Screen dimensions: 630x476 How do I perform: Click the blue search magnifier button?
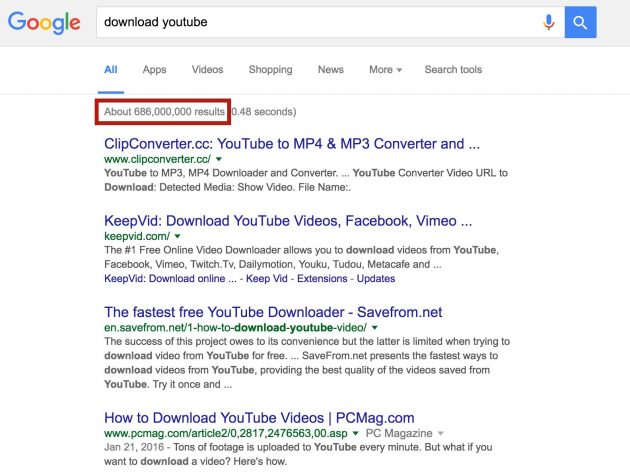pyautogui.click(x=580, y=22)
